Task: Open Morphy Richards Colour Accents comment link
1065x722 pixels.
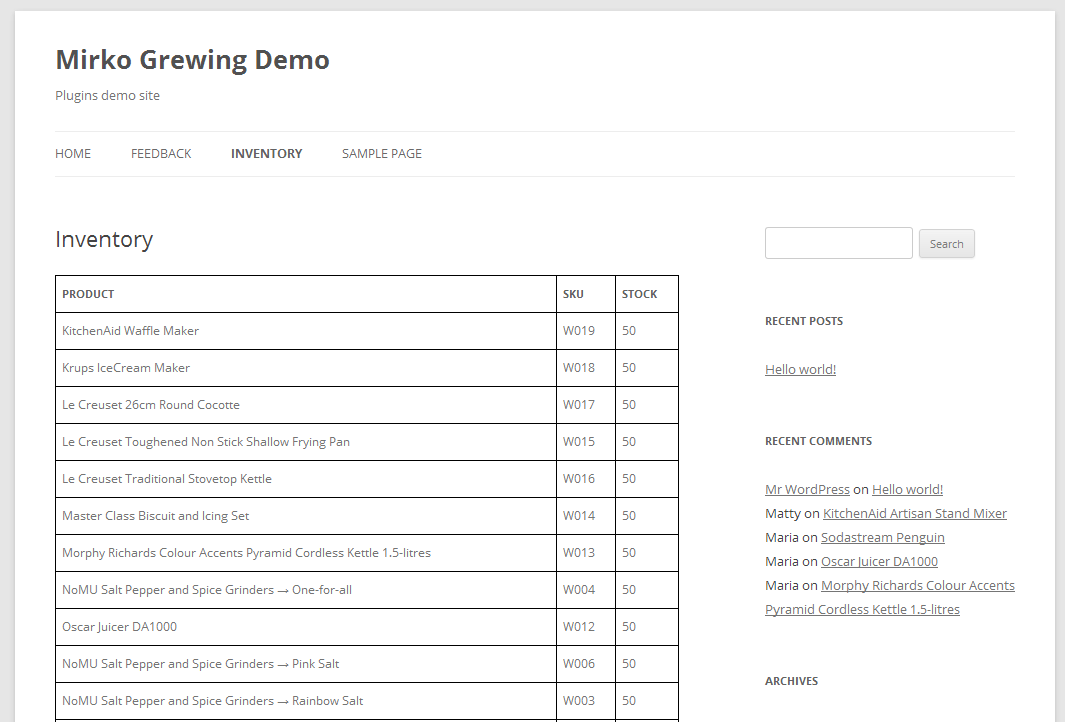Action: (890, 597)
